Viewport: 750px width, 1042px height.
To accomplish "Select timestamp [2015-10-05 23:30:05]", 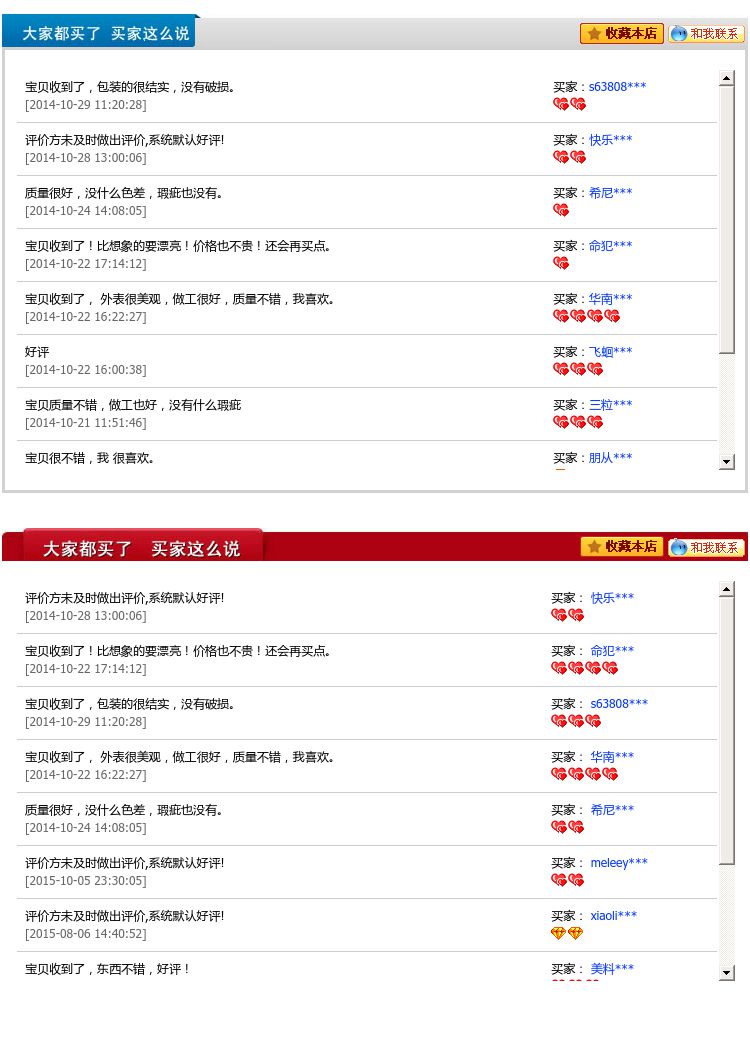I will (86, 881).
